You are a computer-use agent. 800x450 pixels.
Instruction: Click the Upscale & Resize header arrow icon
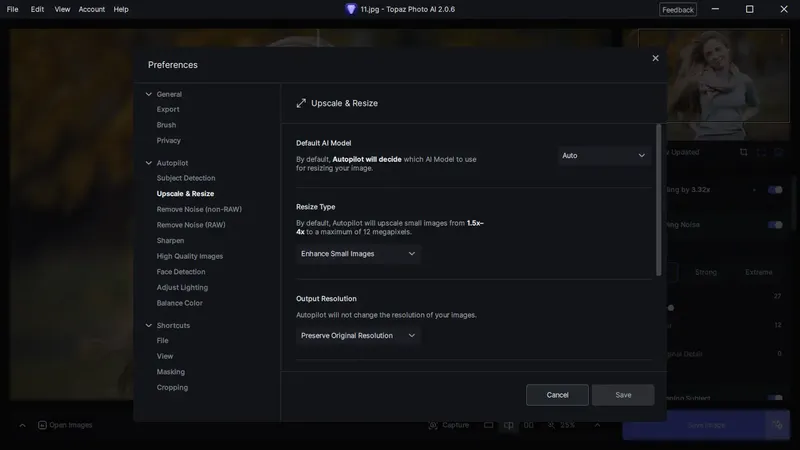point(301,103)
